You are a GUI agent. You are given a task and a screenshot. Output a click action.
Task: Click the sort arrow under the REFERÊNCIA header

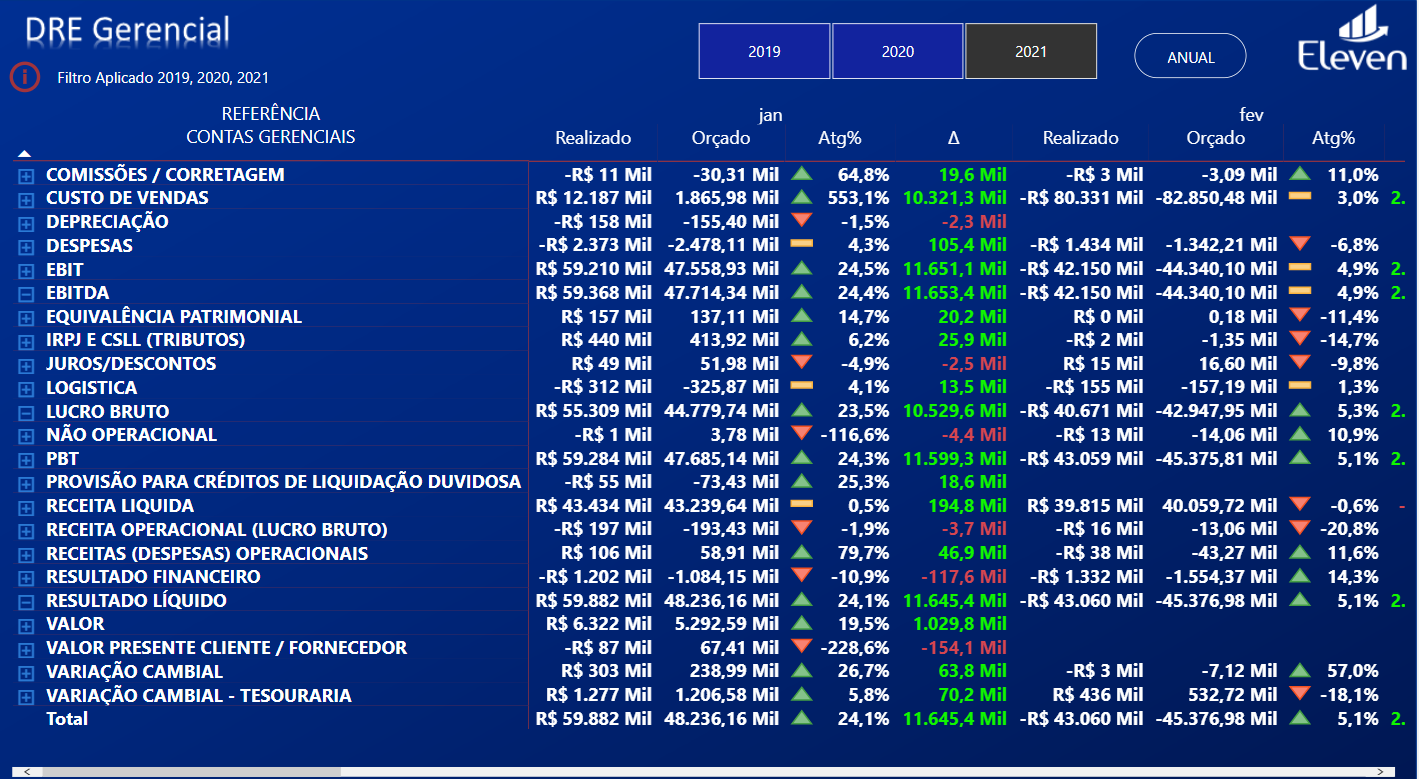pyautogui.click(x=25, y=153)
